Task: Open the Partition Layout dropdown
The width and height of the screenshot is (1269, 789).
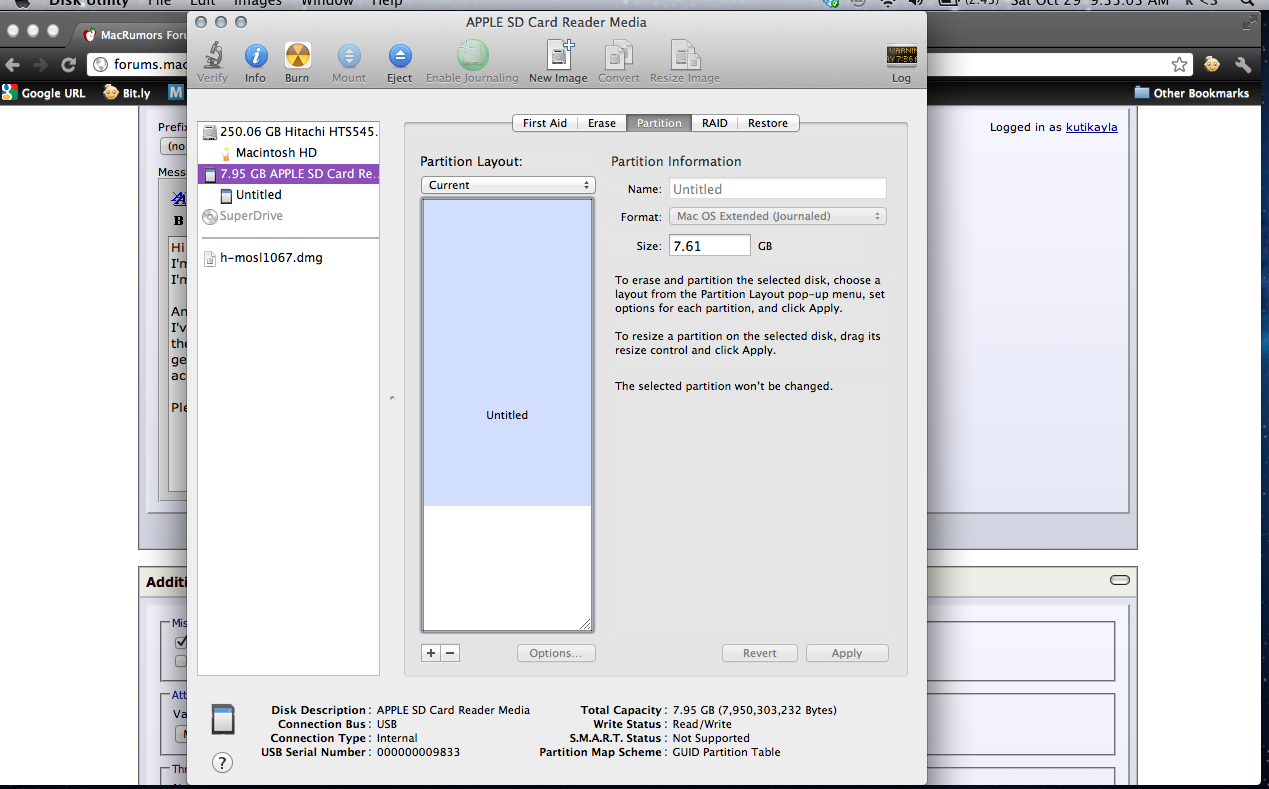Action: (508, 185)
